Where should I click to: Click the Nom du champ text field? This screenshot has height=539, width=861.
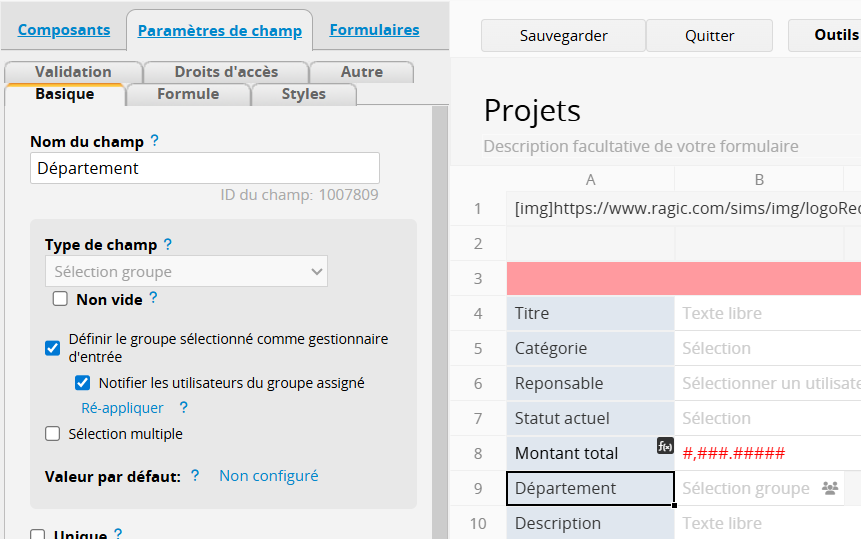click(x=205, y=168)
